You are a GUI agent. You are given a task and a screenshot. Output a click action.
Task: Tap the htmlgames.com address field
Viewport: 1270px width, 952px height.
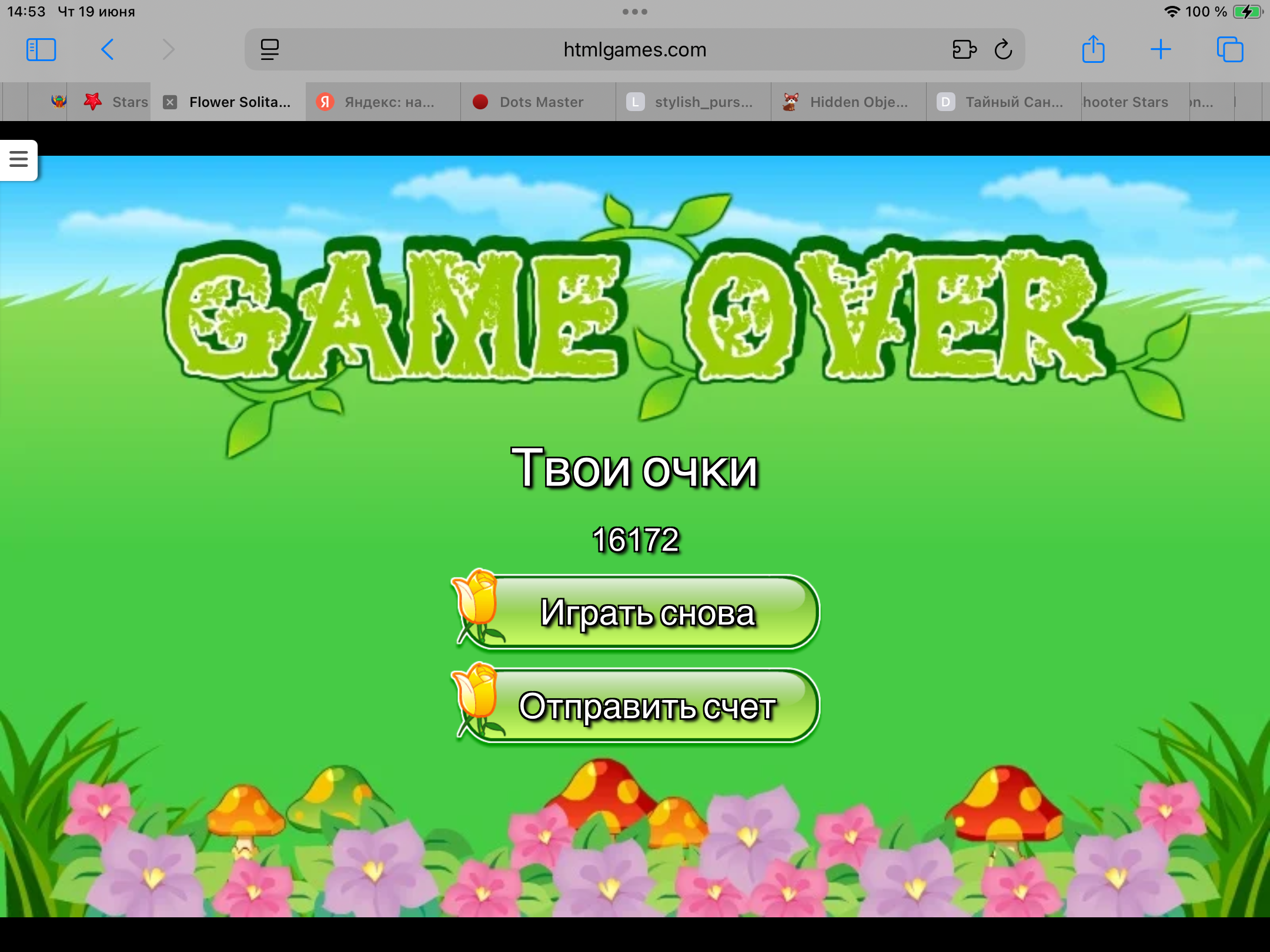635,49
